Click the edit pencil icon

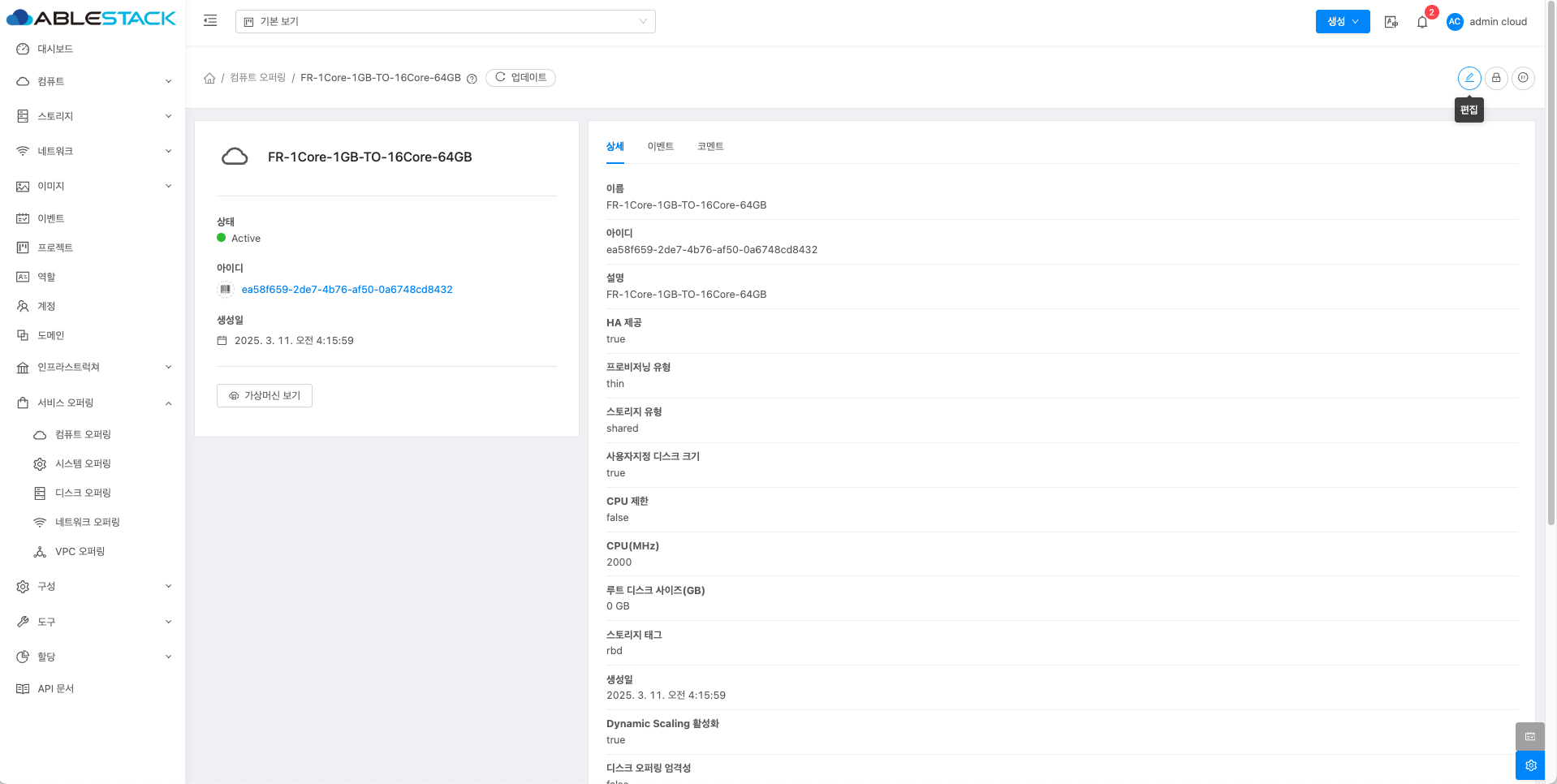point(1469,78)
